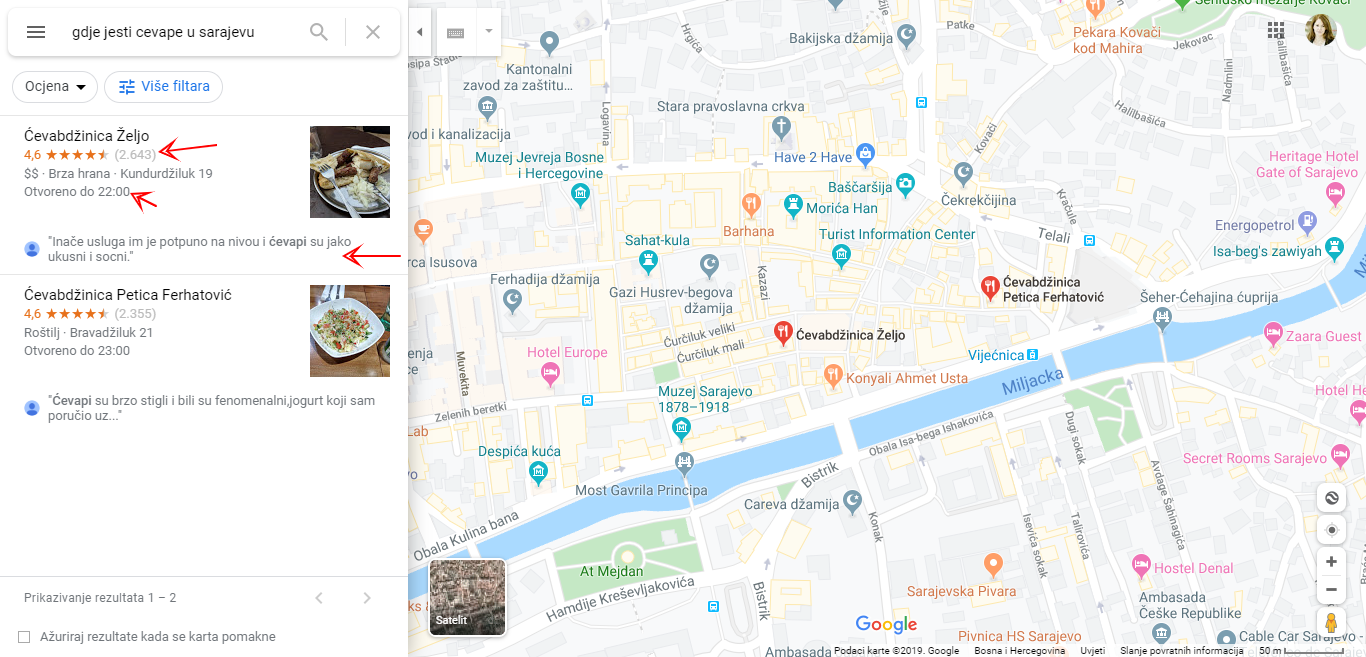Click the search magnifier icon
This screenshot has width=1366, height=657.
pyautogui.click(x=319, y=32)
